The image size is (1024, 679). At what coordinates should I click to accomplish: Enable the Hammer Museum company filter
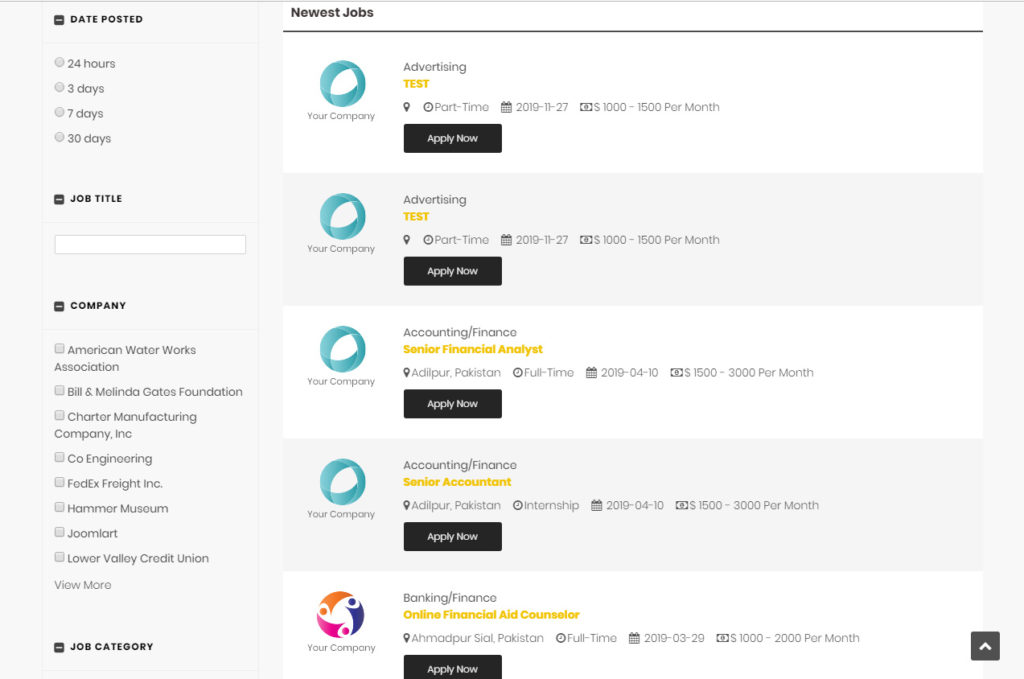pos(60,508)
